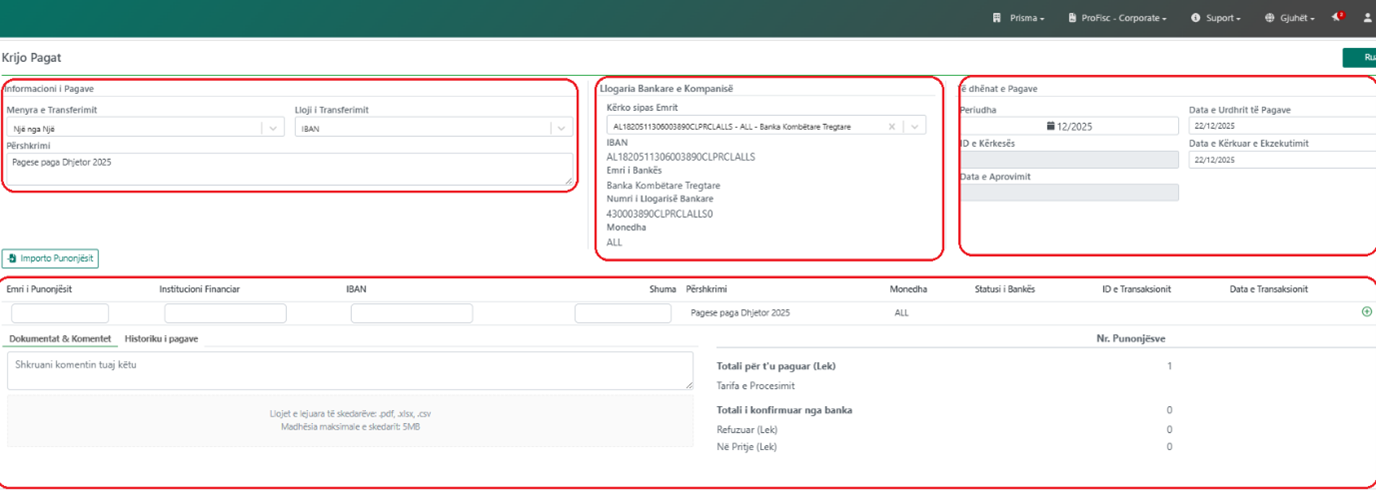Select the Dokumentat & Komentet tab

(x=60, y=339)
